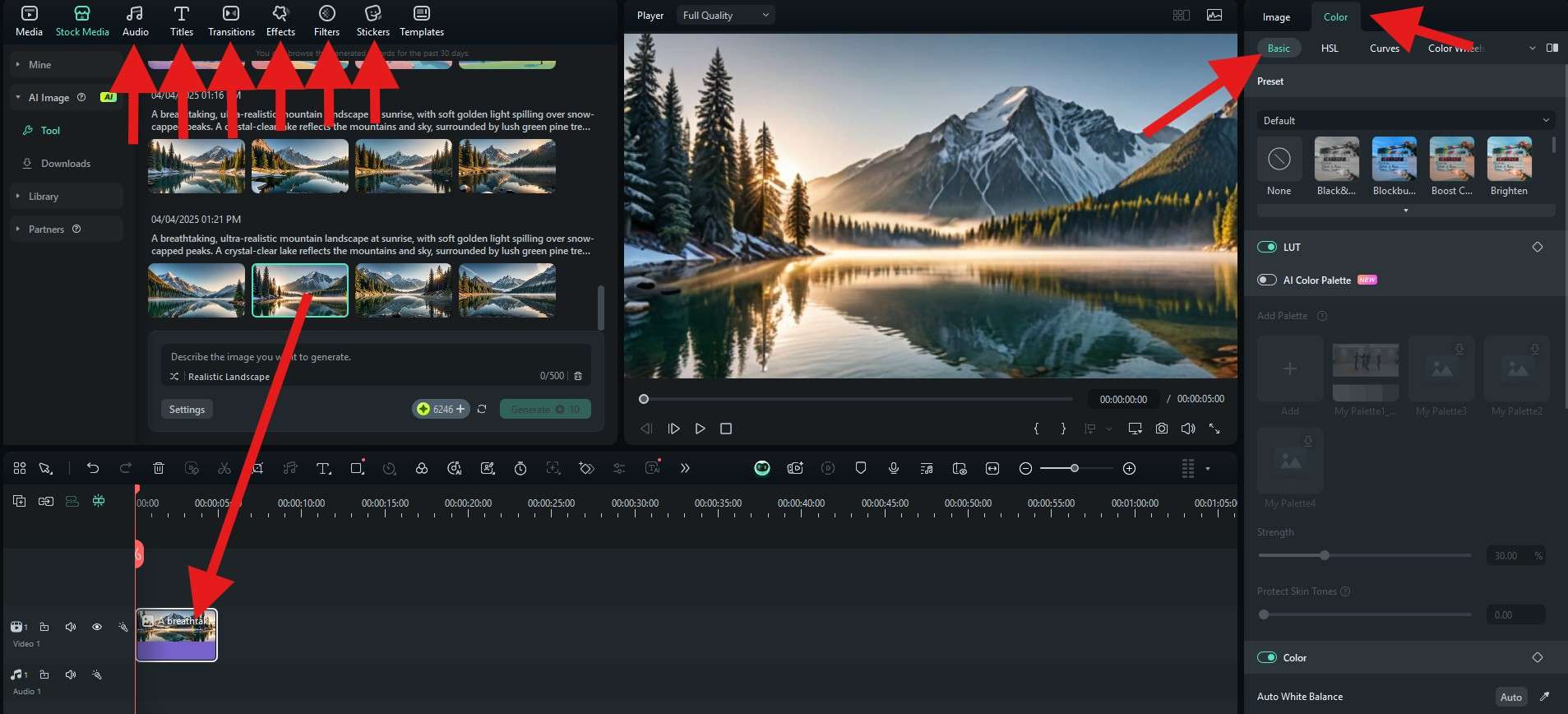Image resolution: width=1568 pixels, height=714 pixels.
Task: Refresh credits with the circular arrow icon
Action: point(482,409)
